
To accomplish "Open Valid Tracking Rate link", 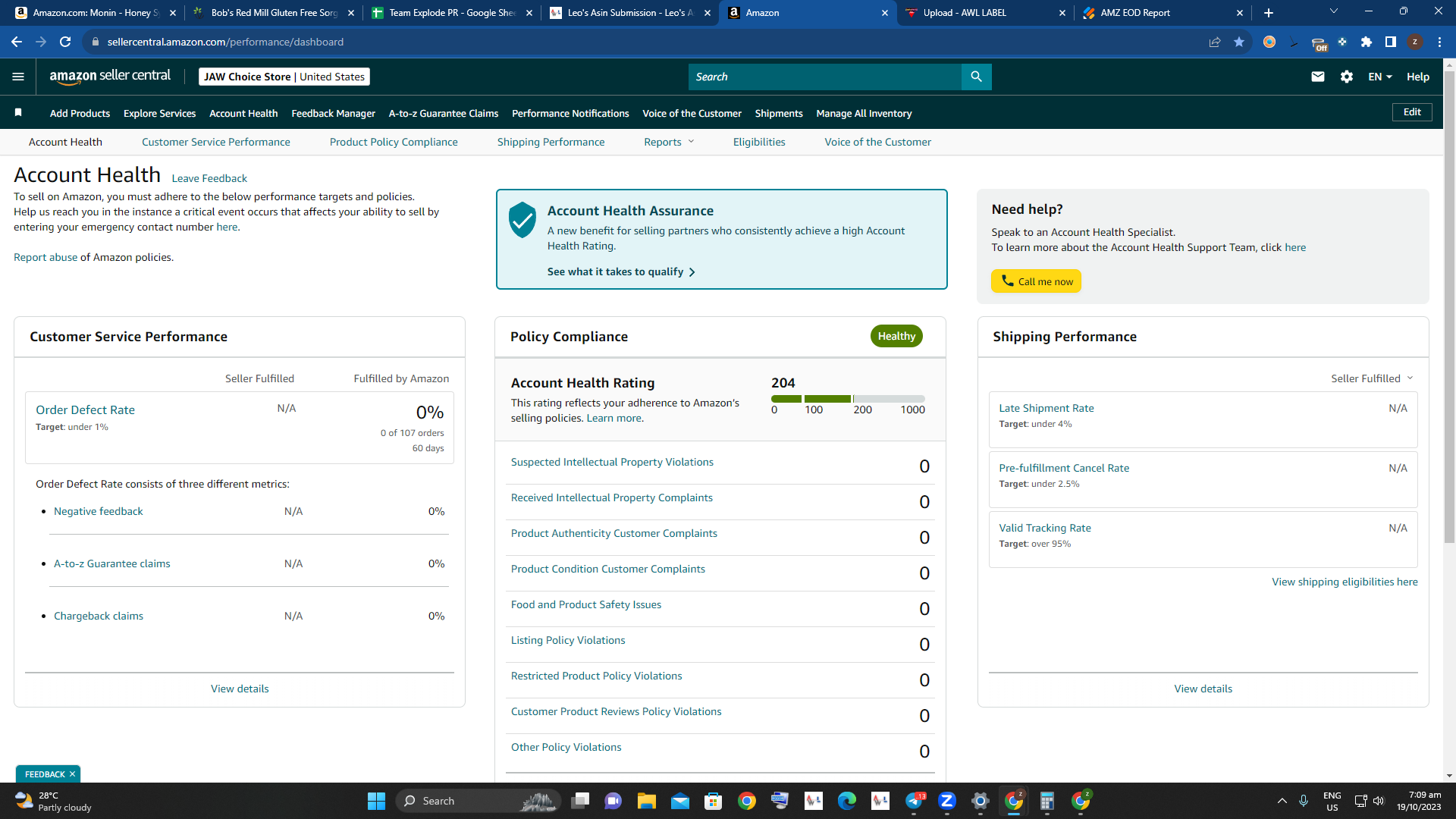I will [1045, 528].
